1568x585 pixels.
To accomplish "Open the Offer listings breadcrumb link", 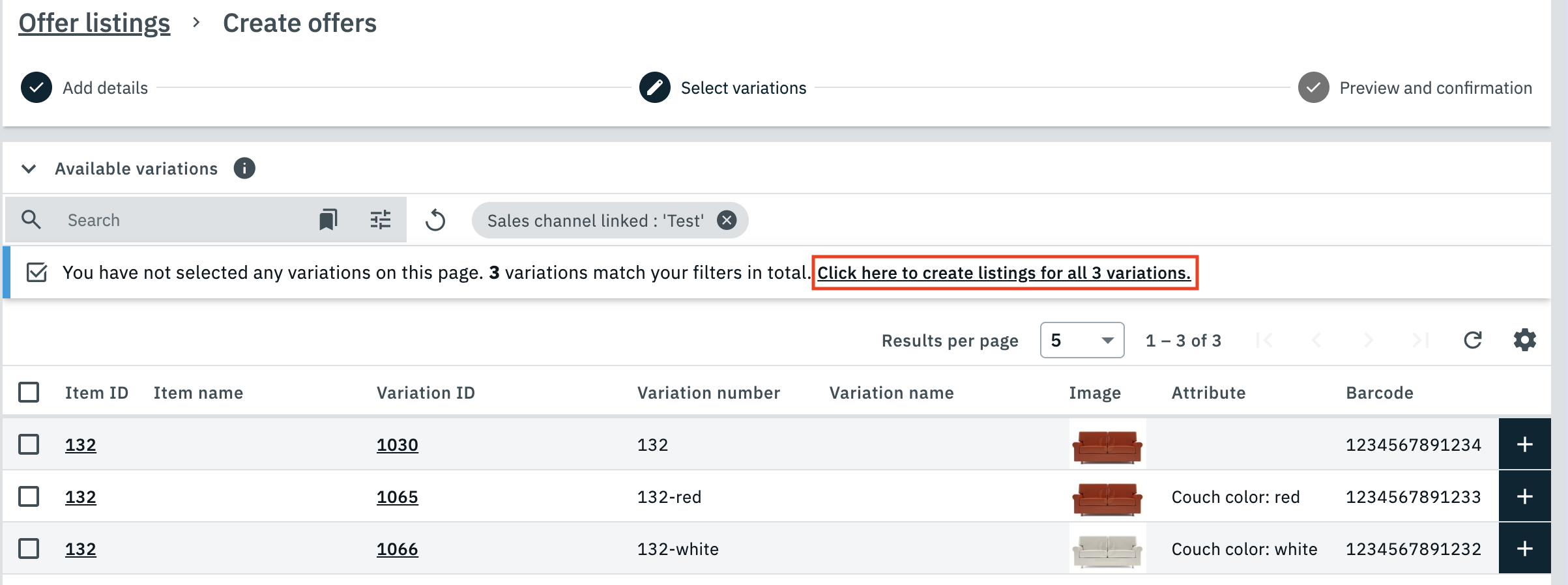I will pyautogui.click(x=94, y=23).
